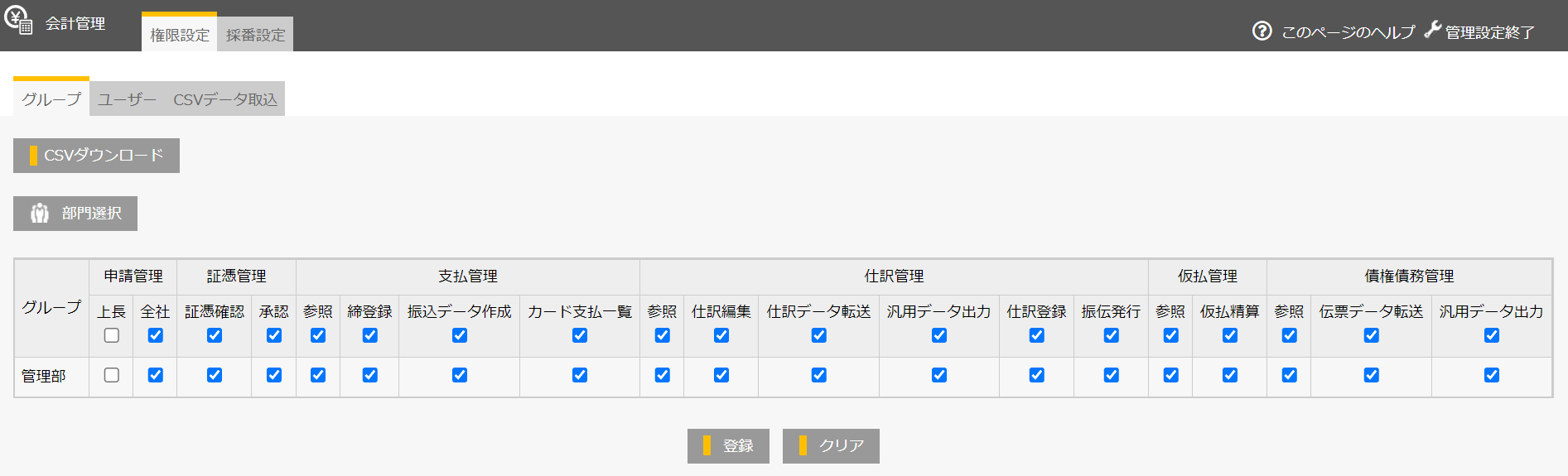
Task: Uncheck the 全社 header checkbox
Action: point(155,335)
